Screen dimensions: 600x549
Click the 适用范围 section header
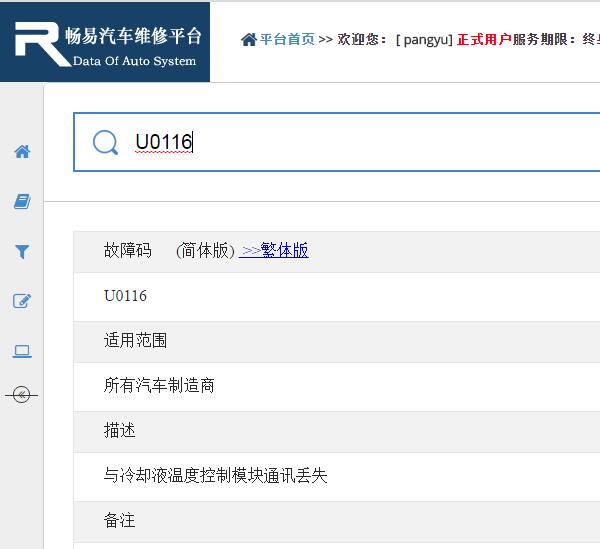coord(135,340)
